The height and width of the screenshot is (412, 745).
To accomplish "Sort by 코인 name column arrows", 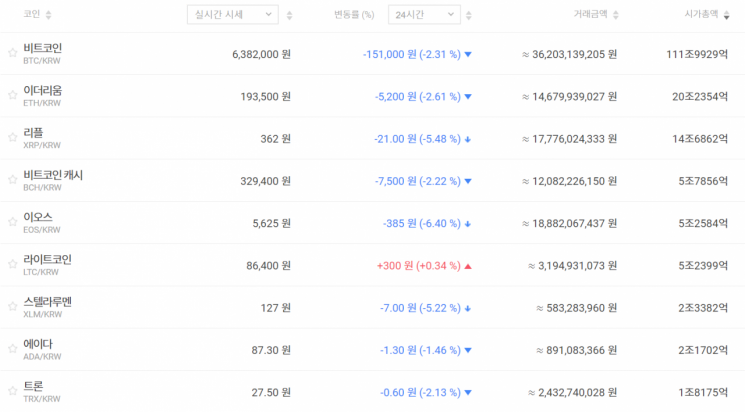I will (x=49, y=15).
